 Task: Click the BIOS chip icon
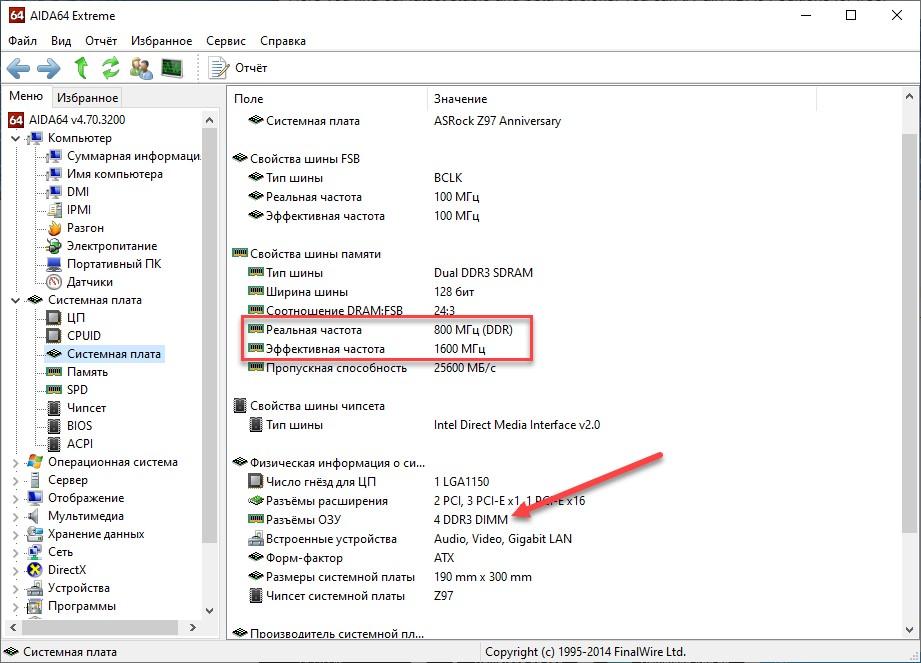(x=54, y=426)
